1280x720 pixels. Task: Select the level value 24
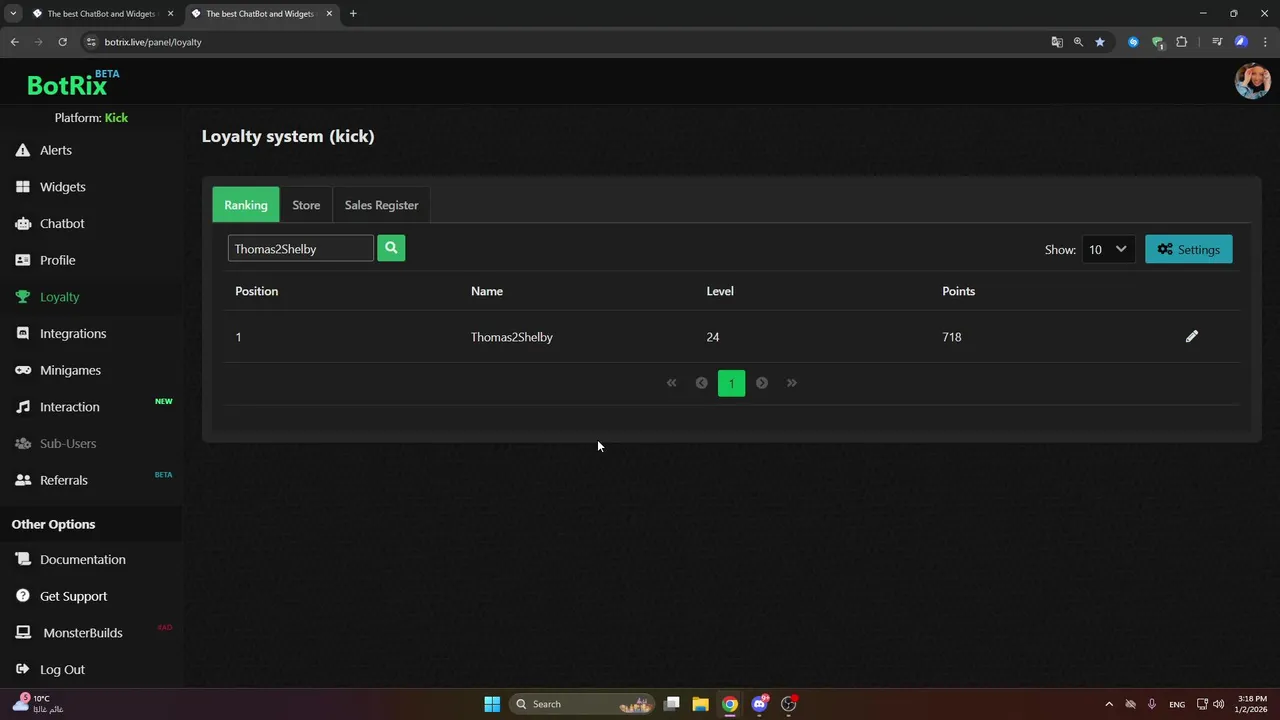(x=713, y=337)
